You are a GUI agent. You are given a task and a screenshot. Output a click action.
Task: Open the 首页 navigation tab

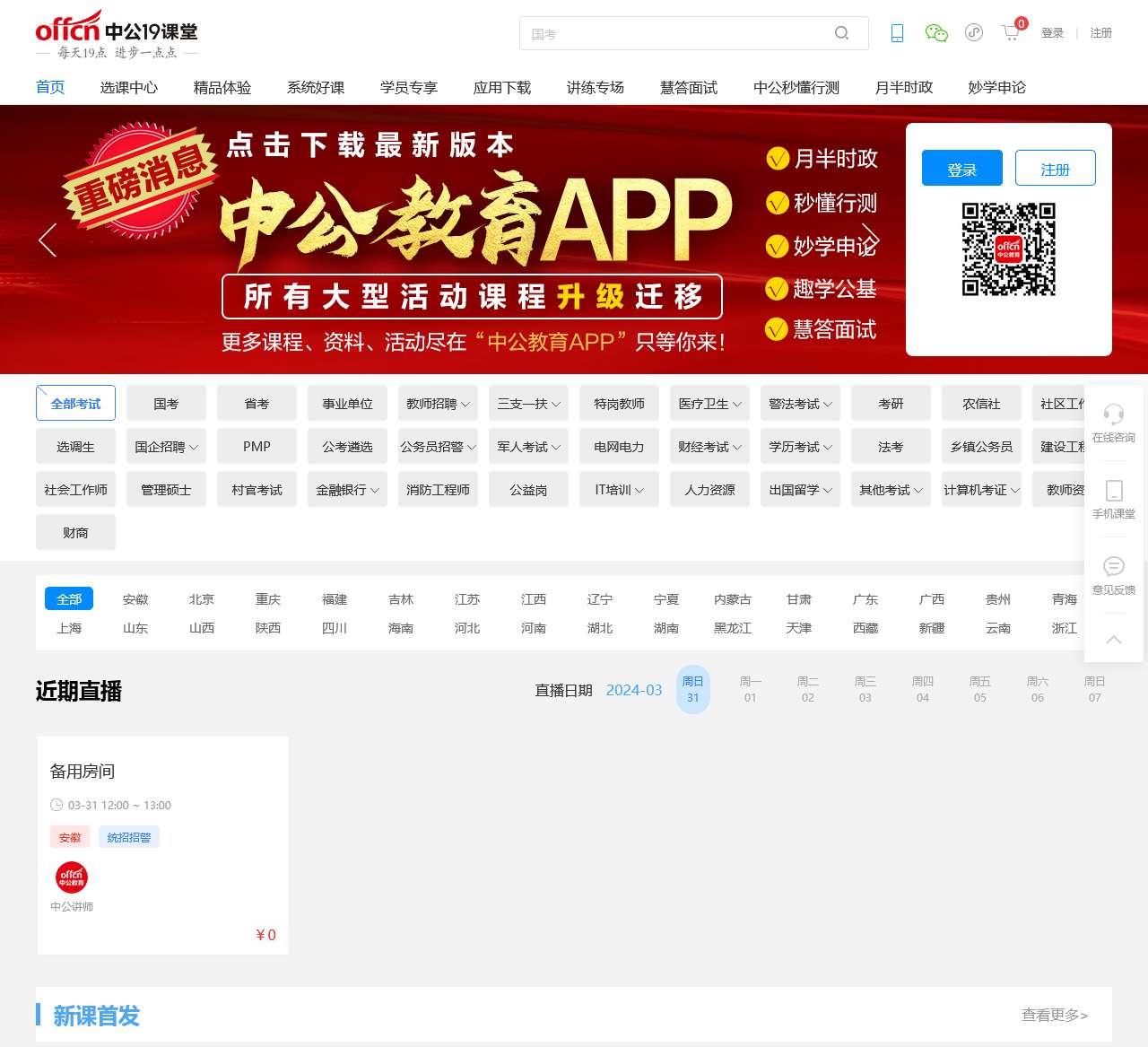(x=50, y=87)
